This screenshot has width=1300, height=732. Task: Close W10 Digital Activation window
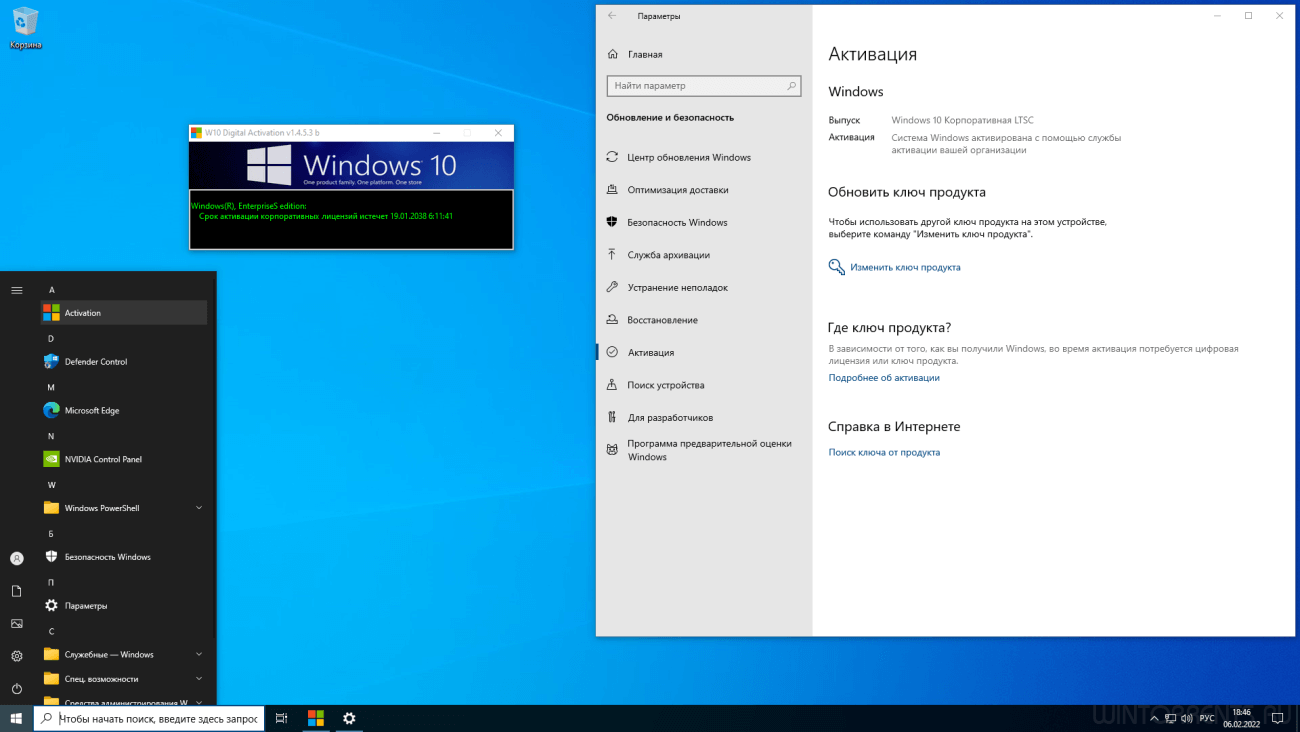(x=498, y=133)
